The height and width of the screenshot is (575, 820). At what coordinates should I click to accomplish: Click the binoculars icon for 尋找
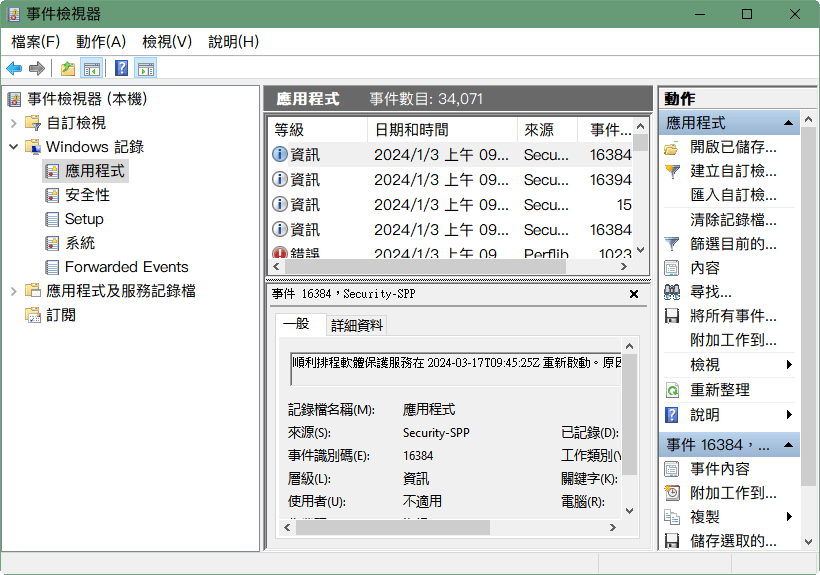pos(673,292)
